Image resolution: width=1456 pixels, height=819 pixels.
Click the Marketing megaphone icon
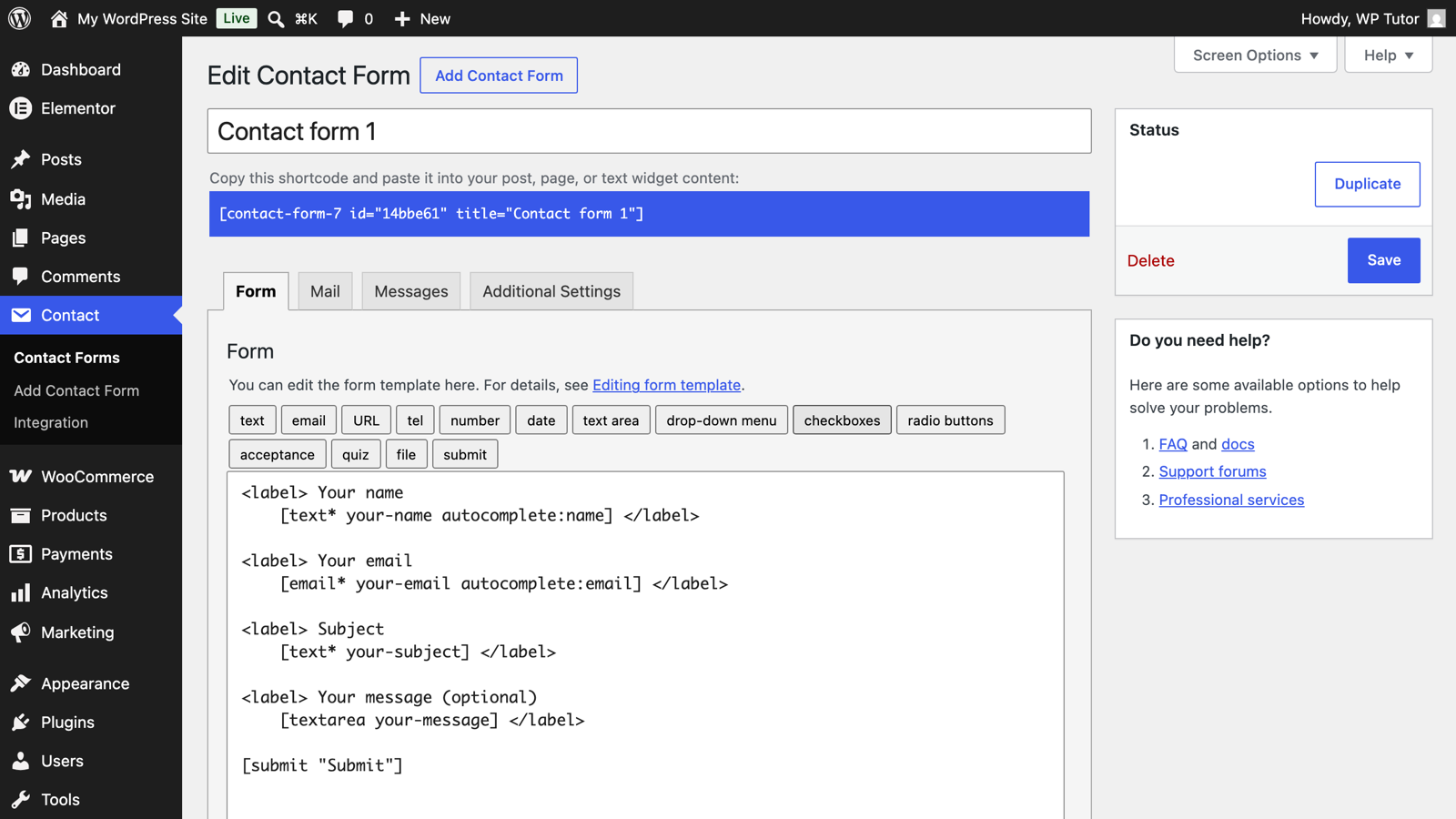(20, 632)
